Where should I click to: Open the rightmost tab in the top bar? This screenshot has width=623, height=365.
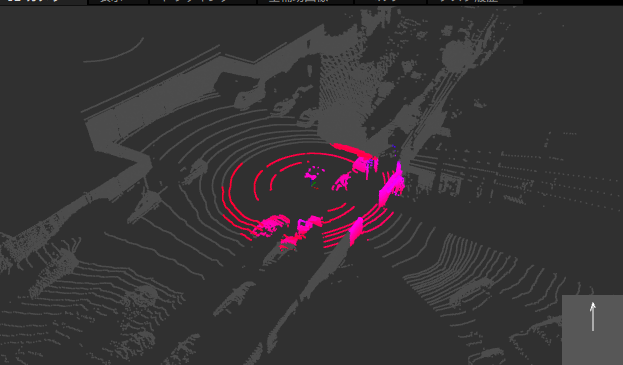click(475, 2)
